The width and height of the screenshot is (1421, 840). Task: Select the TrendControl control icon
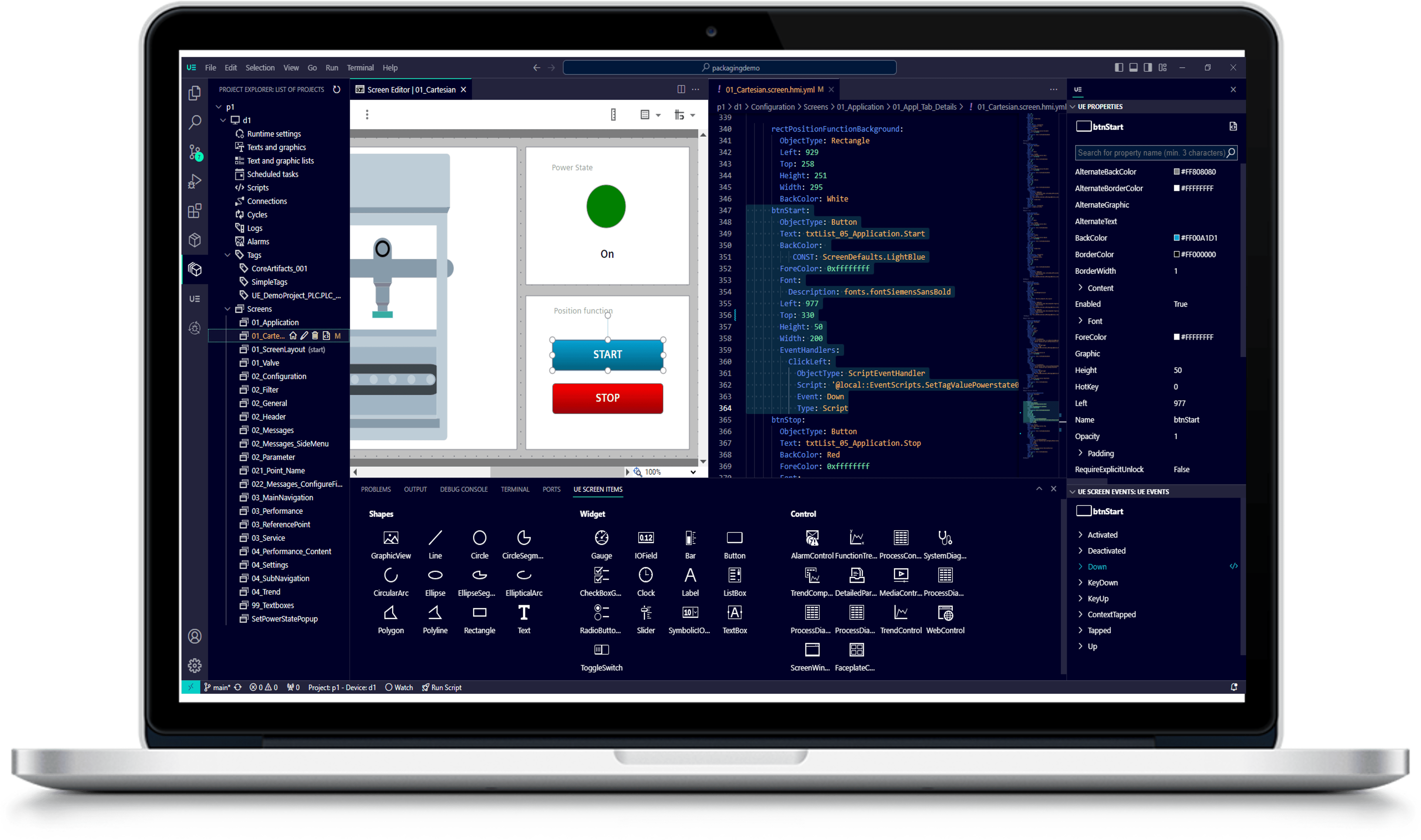tap(901, 613)
